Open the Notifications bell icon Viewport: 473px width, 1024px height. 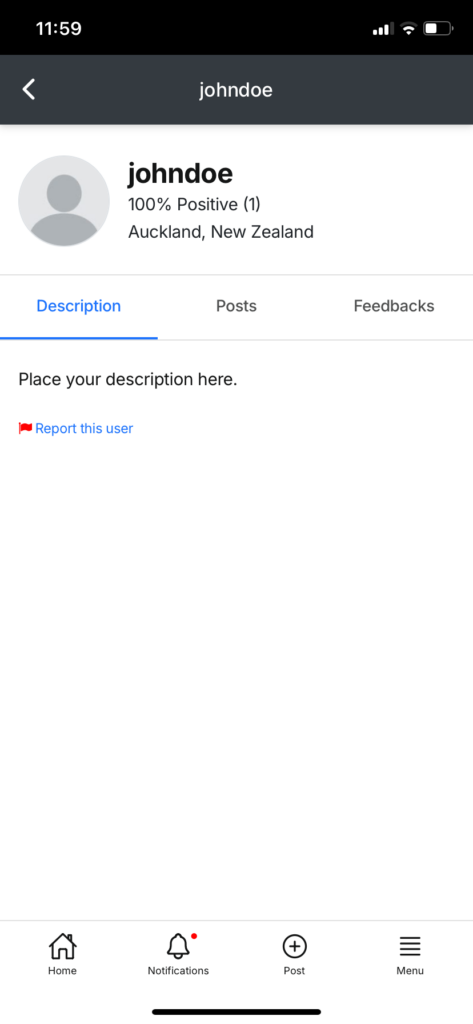pos(178,946)
